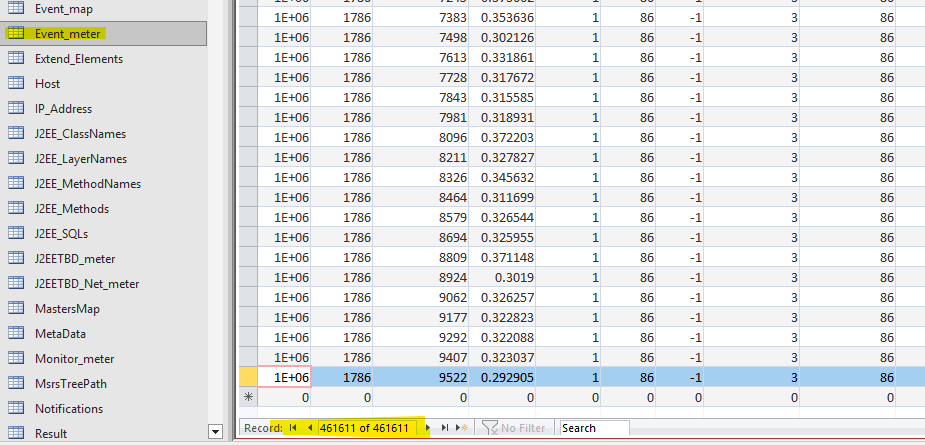Click the cell with value 8326
Screen dimensions: 925x445
(x=421, y=177)
